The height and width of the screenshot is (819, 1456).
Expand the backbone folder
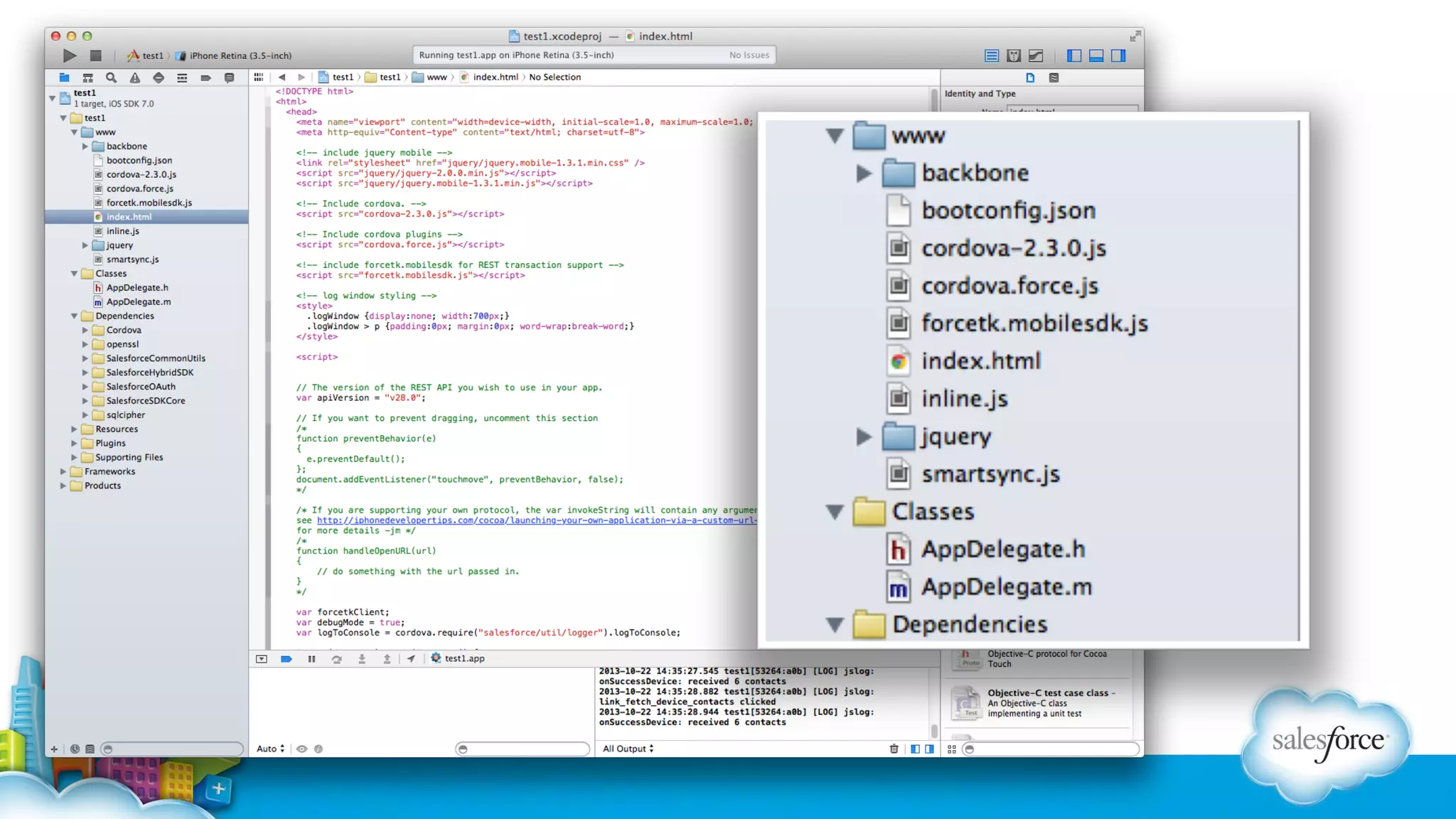tap(85, 146)
